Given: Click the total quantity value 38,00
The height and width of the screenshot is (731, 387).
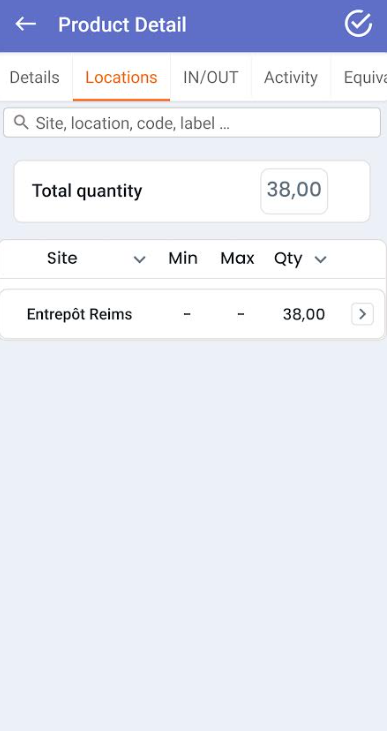Looking at the screenshot, I should point(294,191).
